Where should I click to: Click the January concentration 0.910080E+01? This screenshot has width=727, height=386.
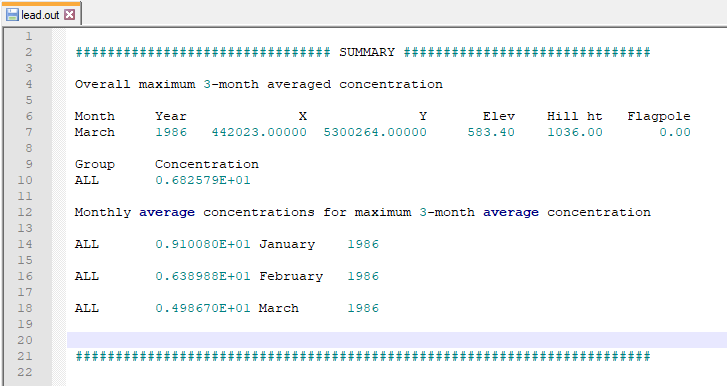tap(203, 244)
